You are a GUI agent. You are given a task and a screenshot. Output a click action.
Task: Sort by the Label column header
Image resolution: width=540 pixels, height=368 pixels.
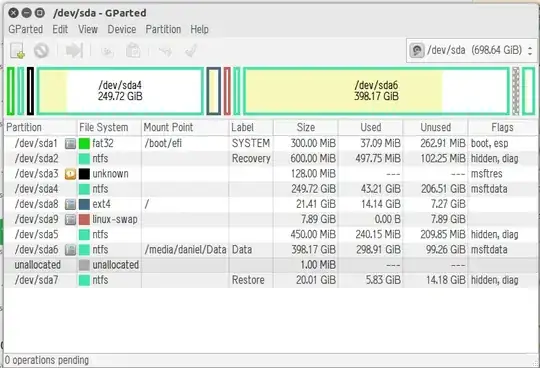(x=251, y=127)
